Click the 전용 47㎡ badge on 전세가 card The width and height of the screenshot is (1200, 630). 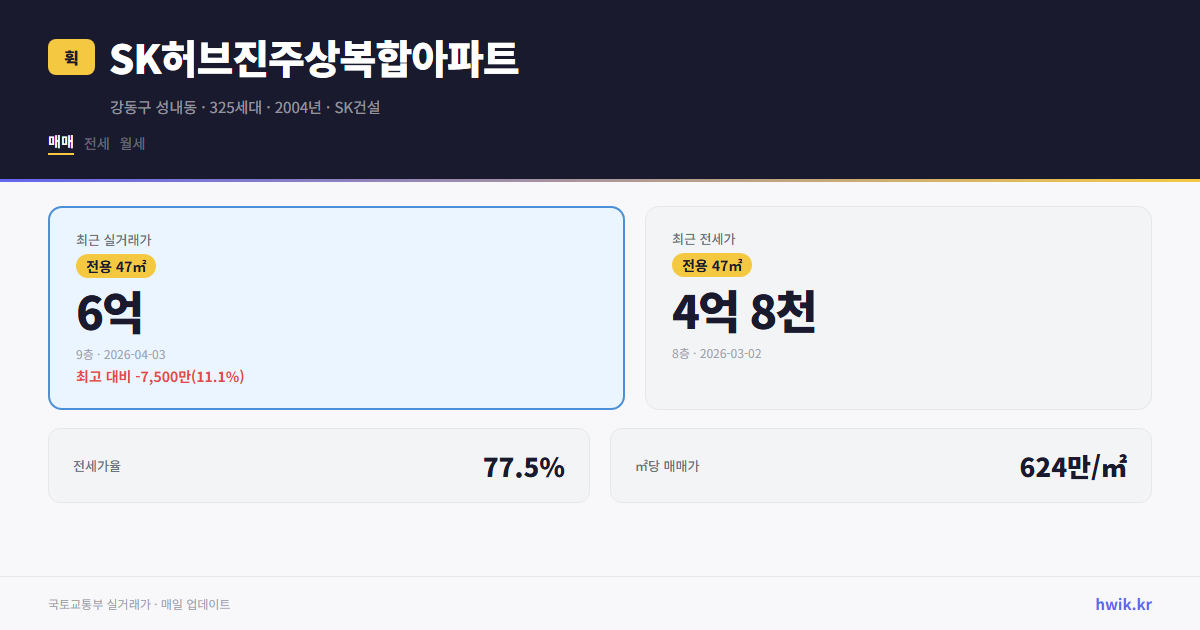[x=713, y=266]
